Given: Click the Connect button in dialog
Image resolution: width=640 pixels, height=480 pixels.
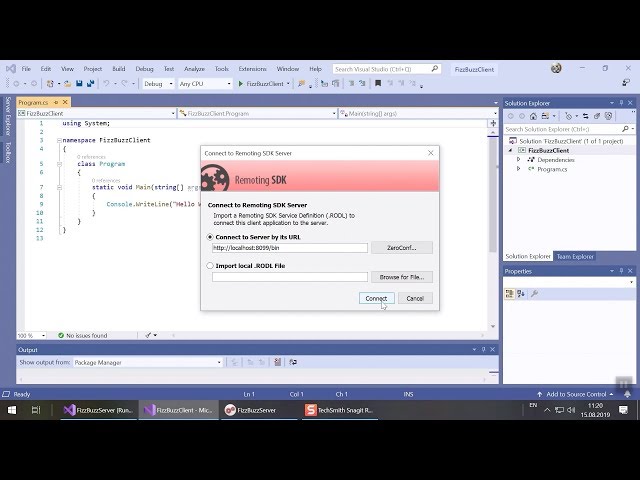Looking at the screenshot, I should pos(376,298).
